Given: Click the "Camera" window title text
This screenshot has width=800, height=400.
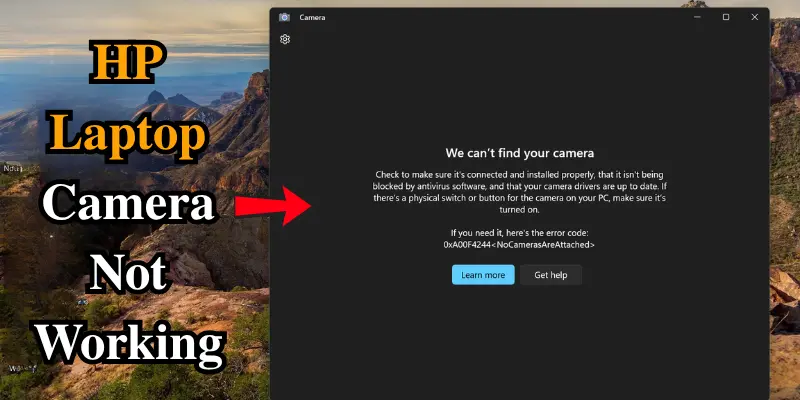Looking at the screenshot, I should [312, 17].
